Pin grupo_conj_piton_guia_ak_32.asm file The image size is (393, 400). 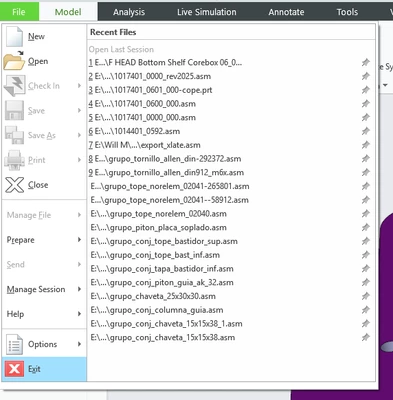pos(366,282)
